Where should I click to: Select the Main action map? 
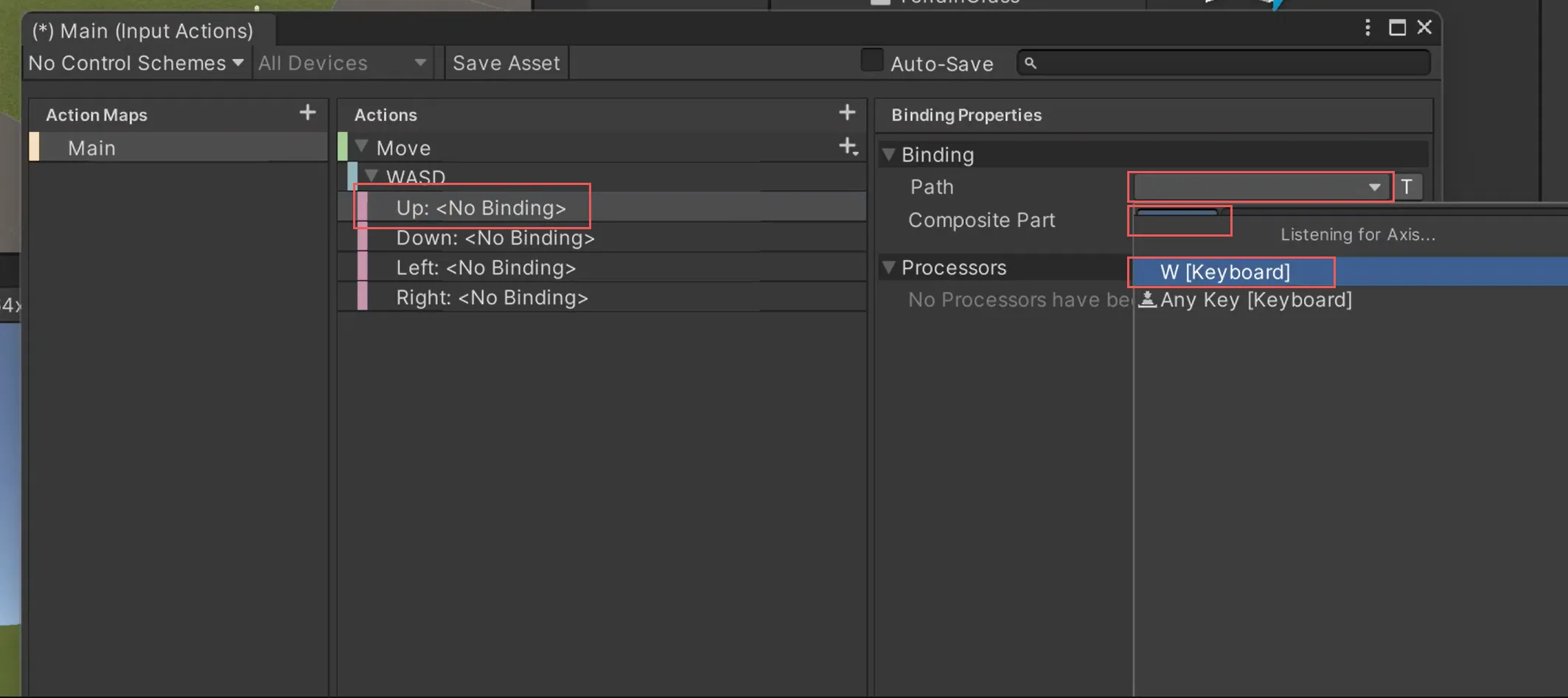tap(91, 148)
